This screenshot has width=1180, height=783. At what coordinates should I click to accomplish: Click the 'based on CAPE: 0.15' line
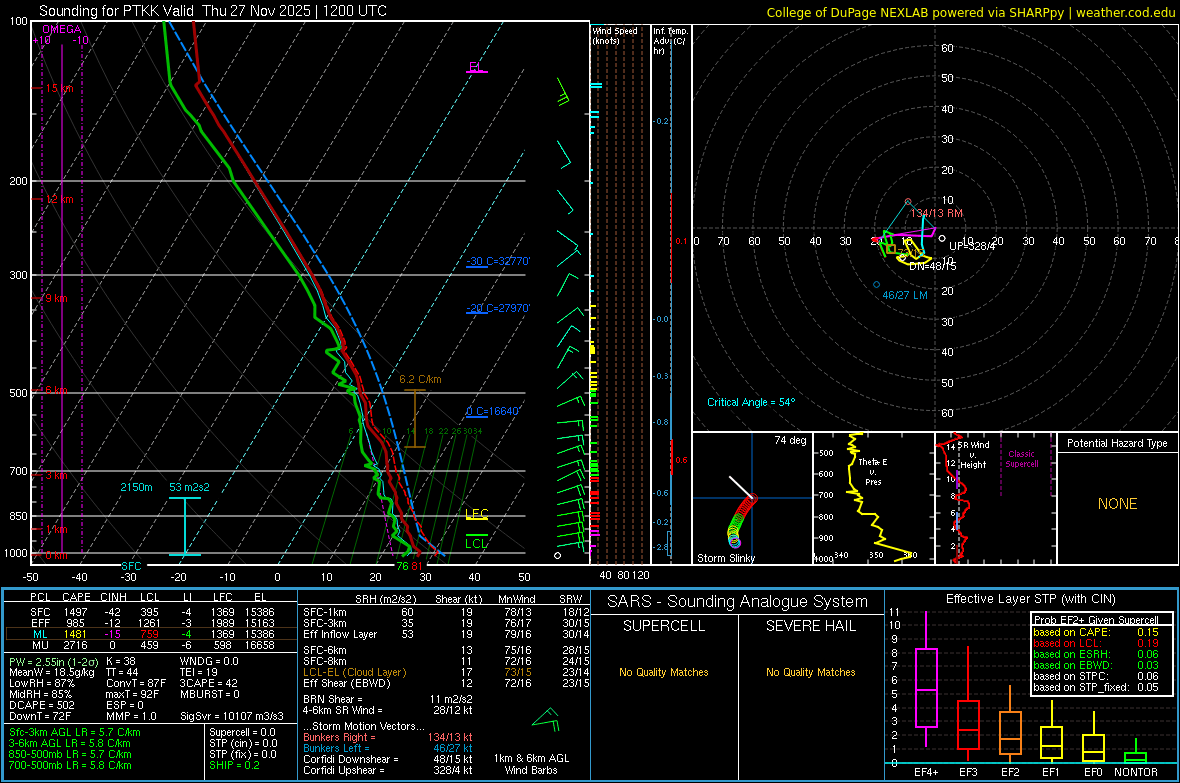pyautogui.click(x=1096, y=632)
